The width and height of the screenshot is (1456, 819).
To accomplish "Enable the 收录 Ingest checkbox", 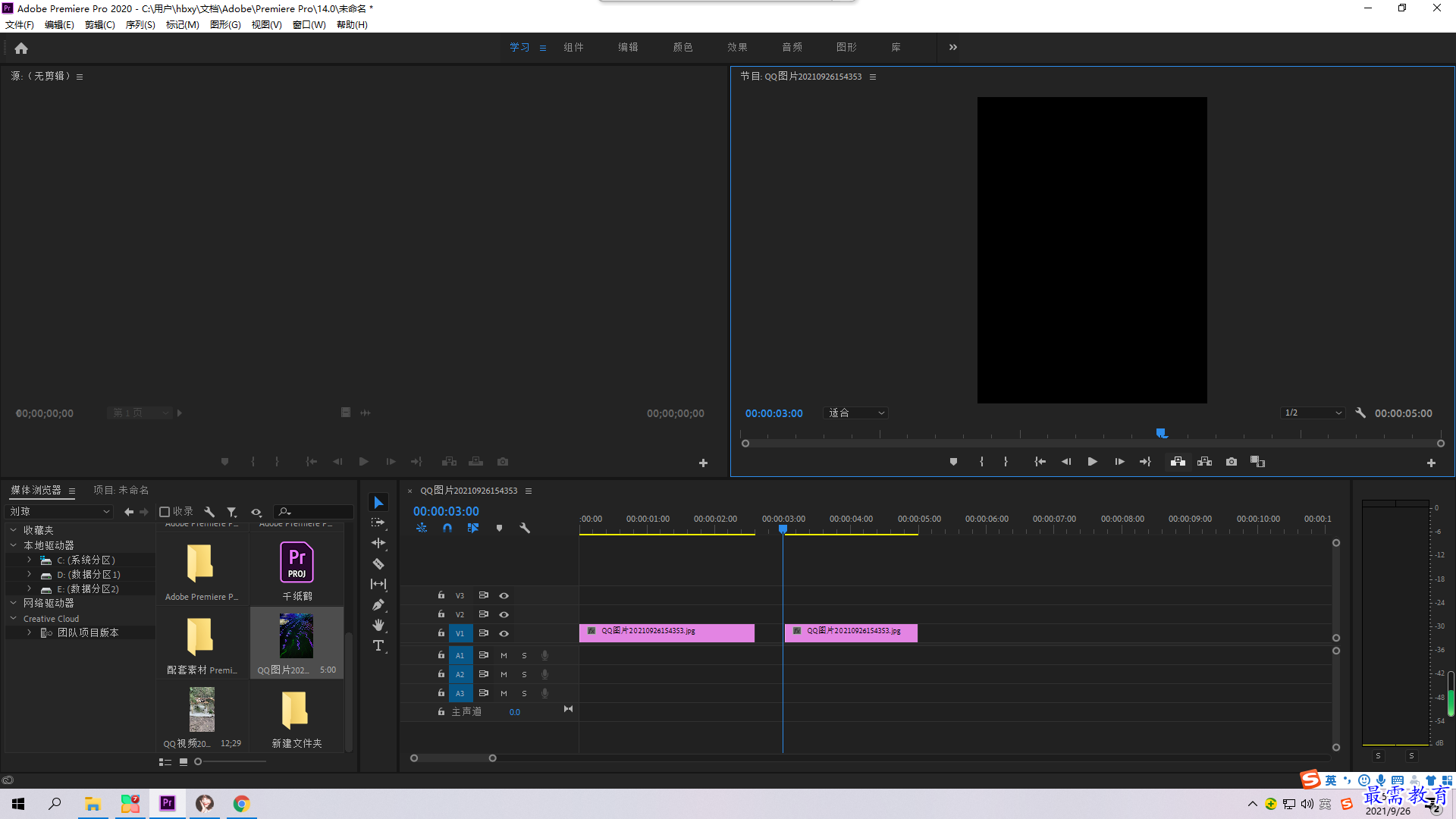I will (165, 512).
